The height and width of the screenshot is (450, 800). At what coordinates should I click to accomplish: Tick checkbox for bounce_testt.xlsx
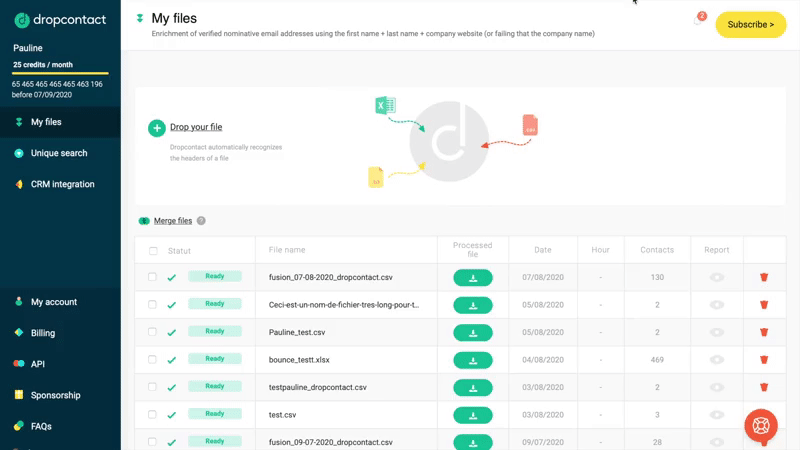[152, 359]
